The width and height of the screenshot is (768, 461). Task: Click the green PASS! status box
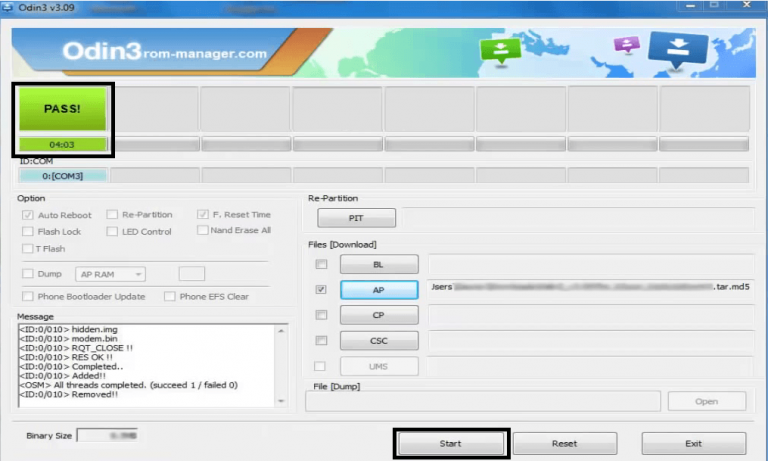pyautogui.click(x=63, y=109)
